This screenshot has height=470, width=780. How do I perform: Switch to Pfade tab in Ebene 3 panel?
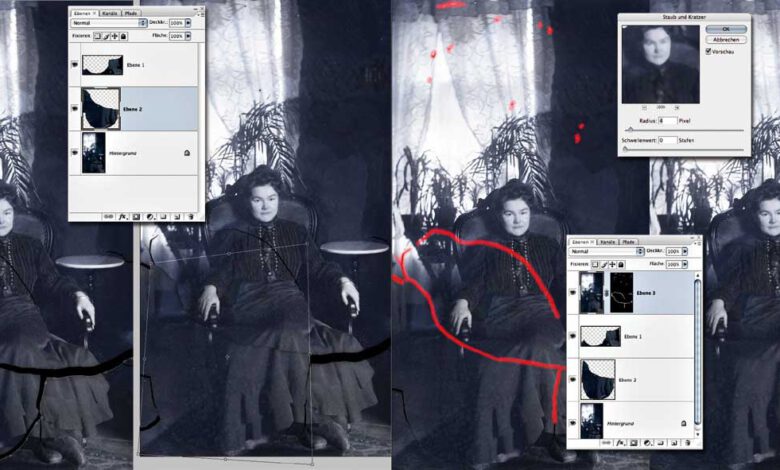[628, 242]
